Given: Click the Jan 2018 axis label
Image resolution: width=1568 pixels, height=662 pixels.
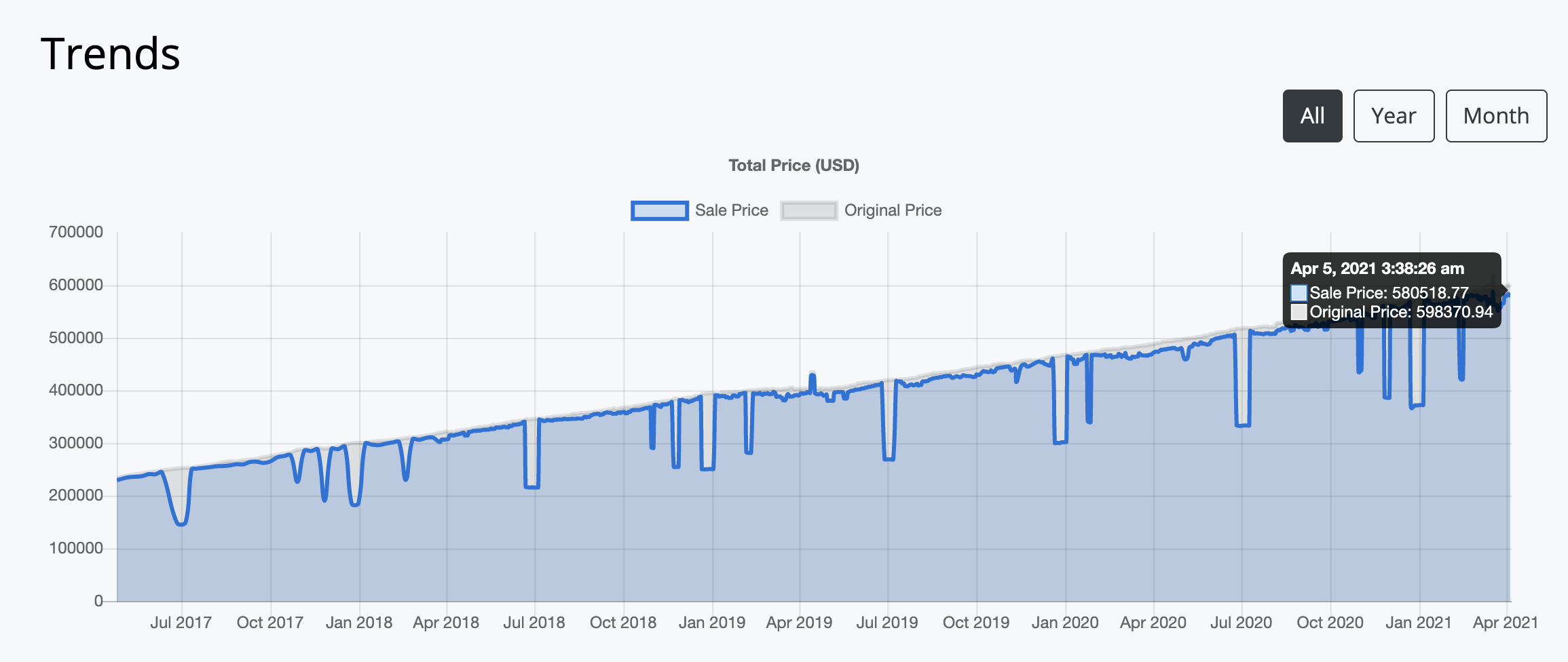Looking at the screenshot, I should point(359,623).
